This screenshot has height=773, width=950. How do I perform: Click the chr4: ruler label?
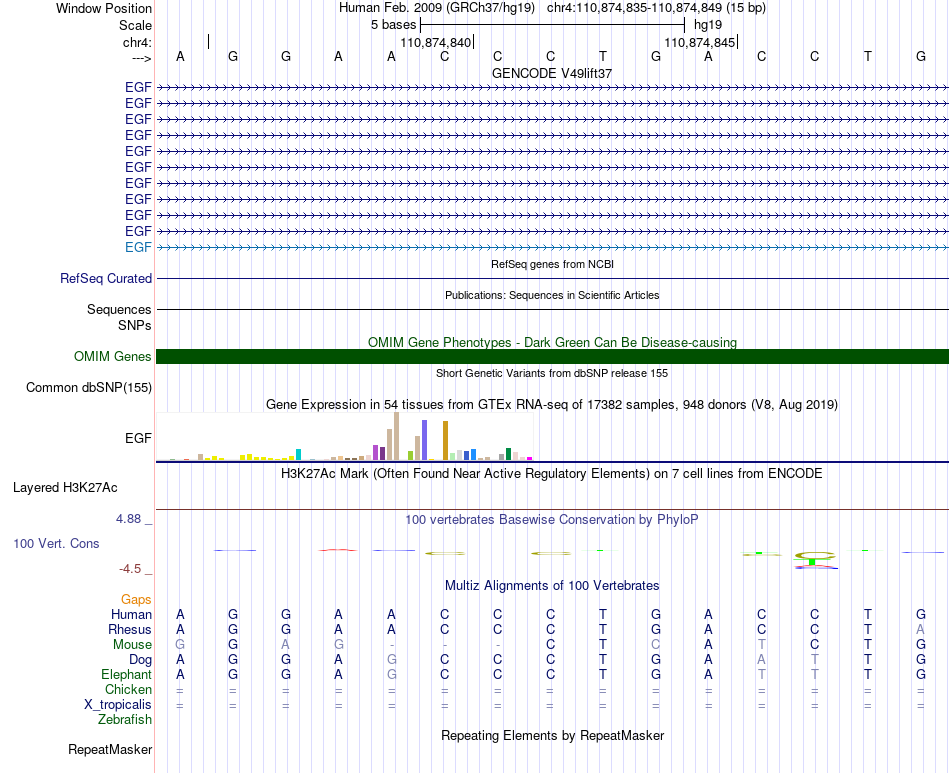[x=137, y=42]
